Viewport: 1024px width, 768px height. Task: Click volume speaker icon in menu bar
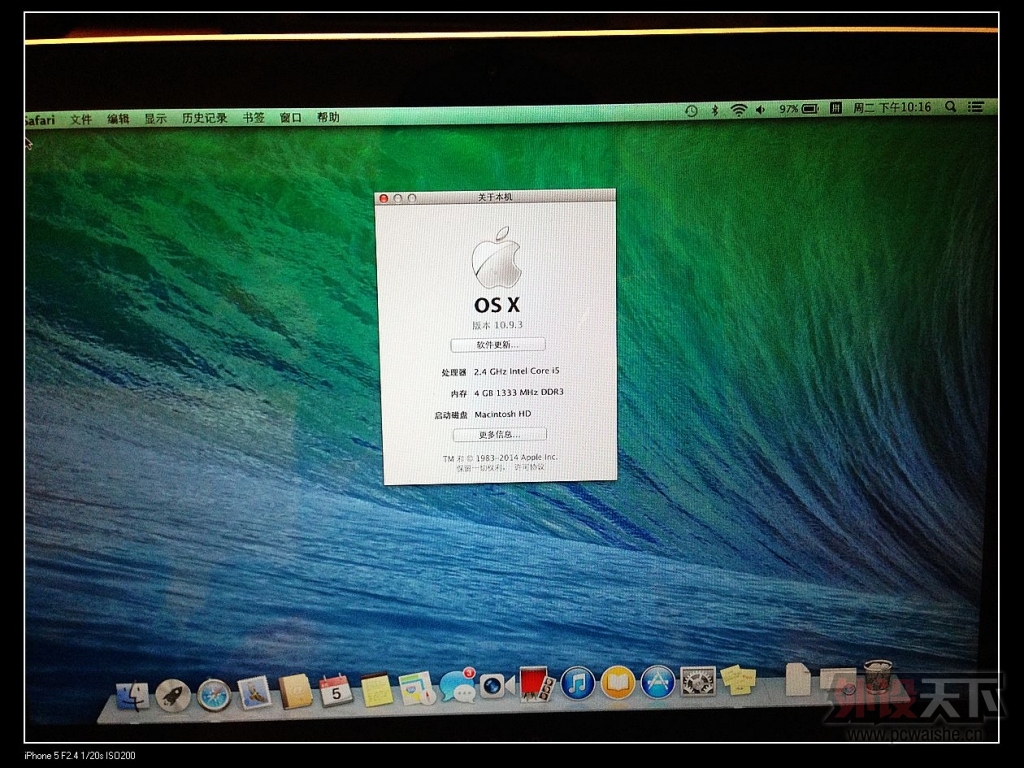760,110
